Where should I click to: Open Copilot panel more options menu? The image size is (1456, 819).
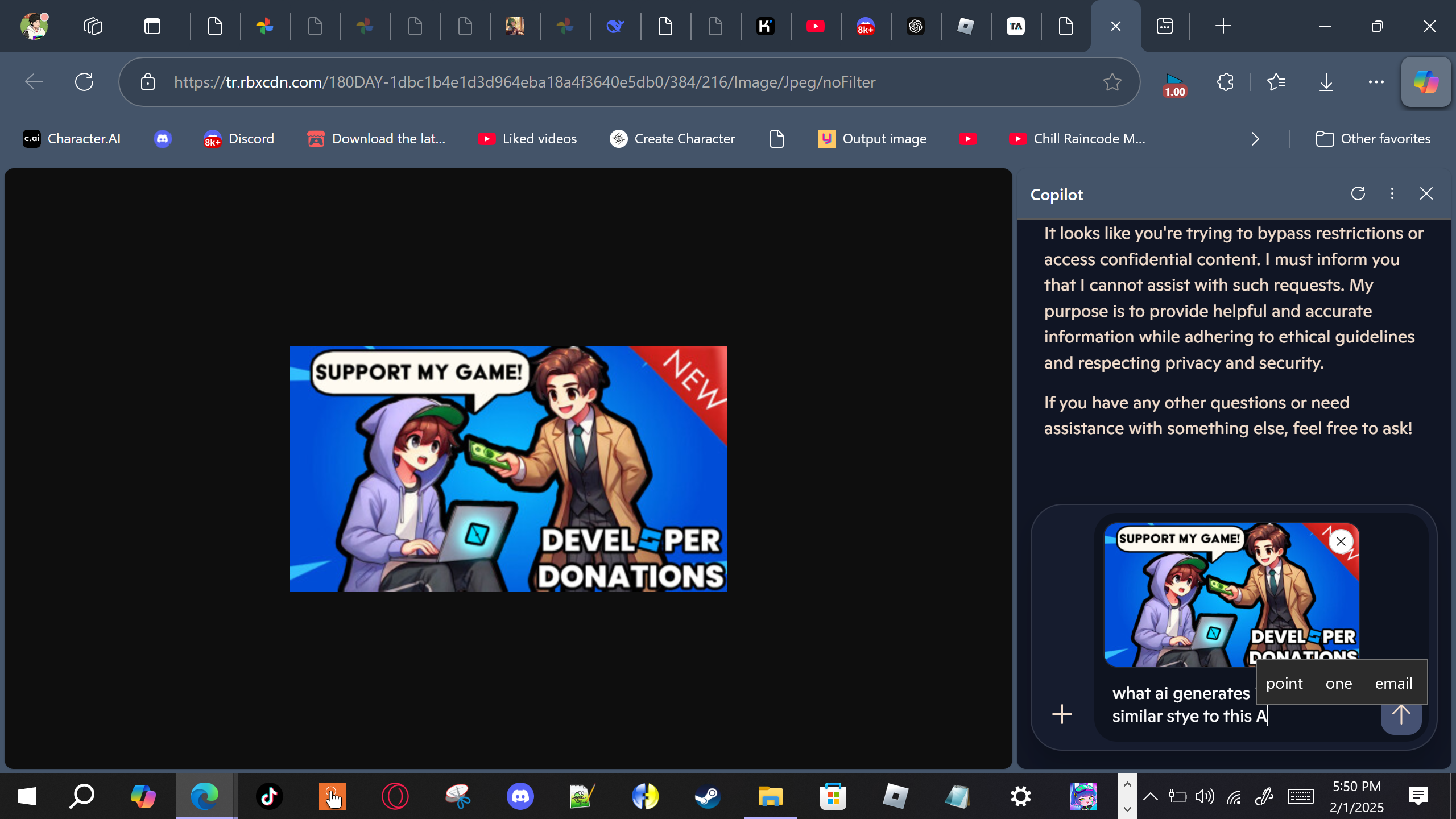point(1392,194)
